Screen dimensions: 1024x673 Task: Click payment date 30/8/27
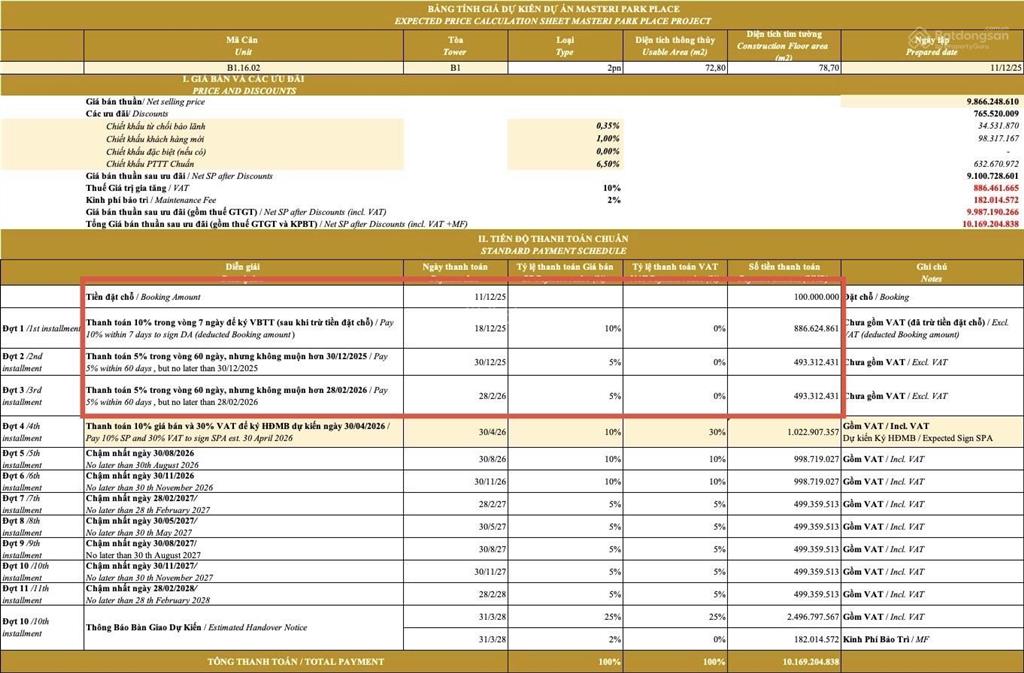(x=492, y=550)
